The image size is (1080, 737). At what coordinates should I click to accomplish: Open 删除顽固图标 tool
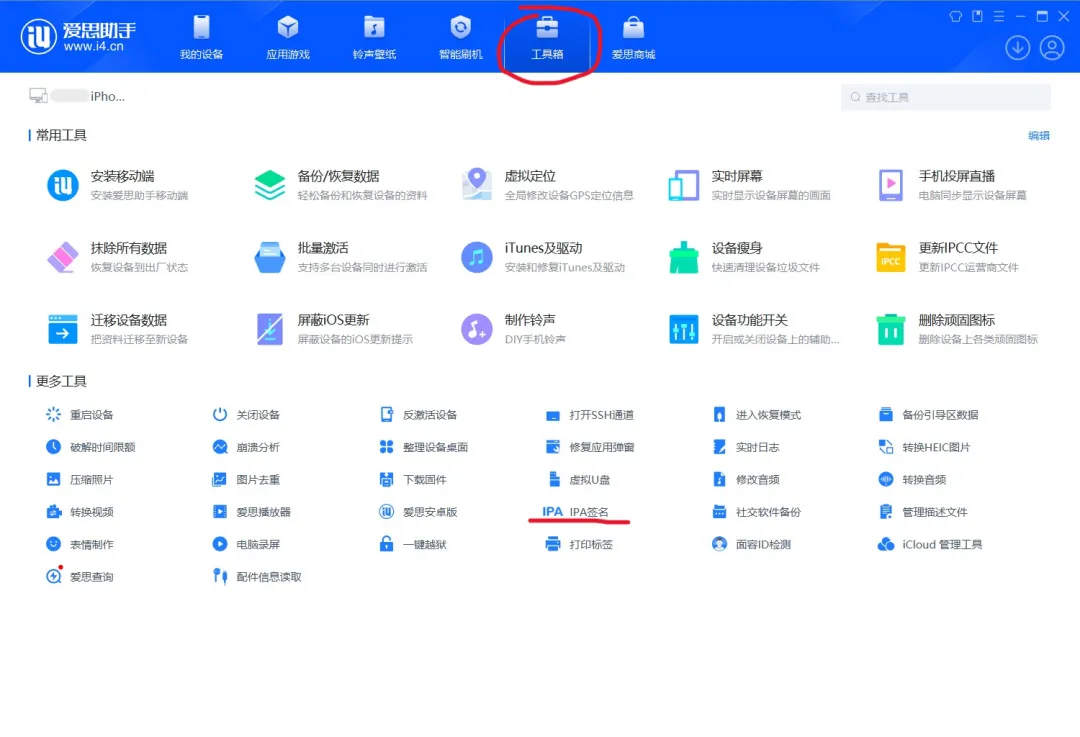[957, 329]
